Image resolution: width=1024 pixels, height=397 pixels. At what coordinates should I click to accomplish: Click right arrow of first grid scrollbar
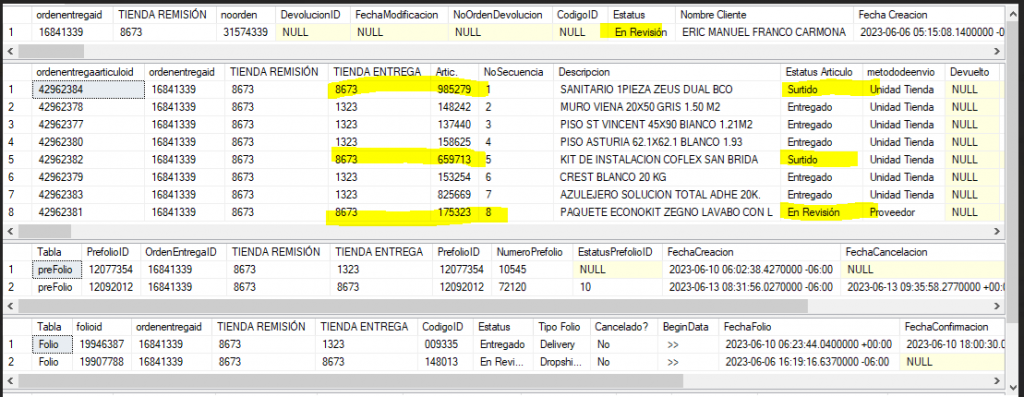pos(997,51)
